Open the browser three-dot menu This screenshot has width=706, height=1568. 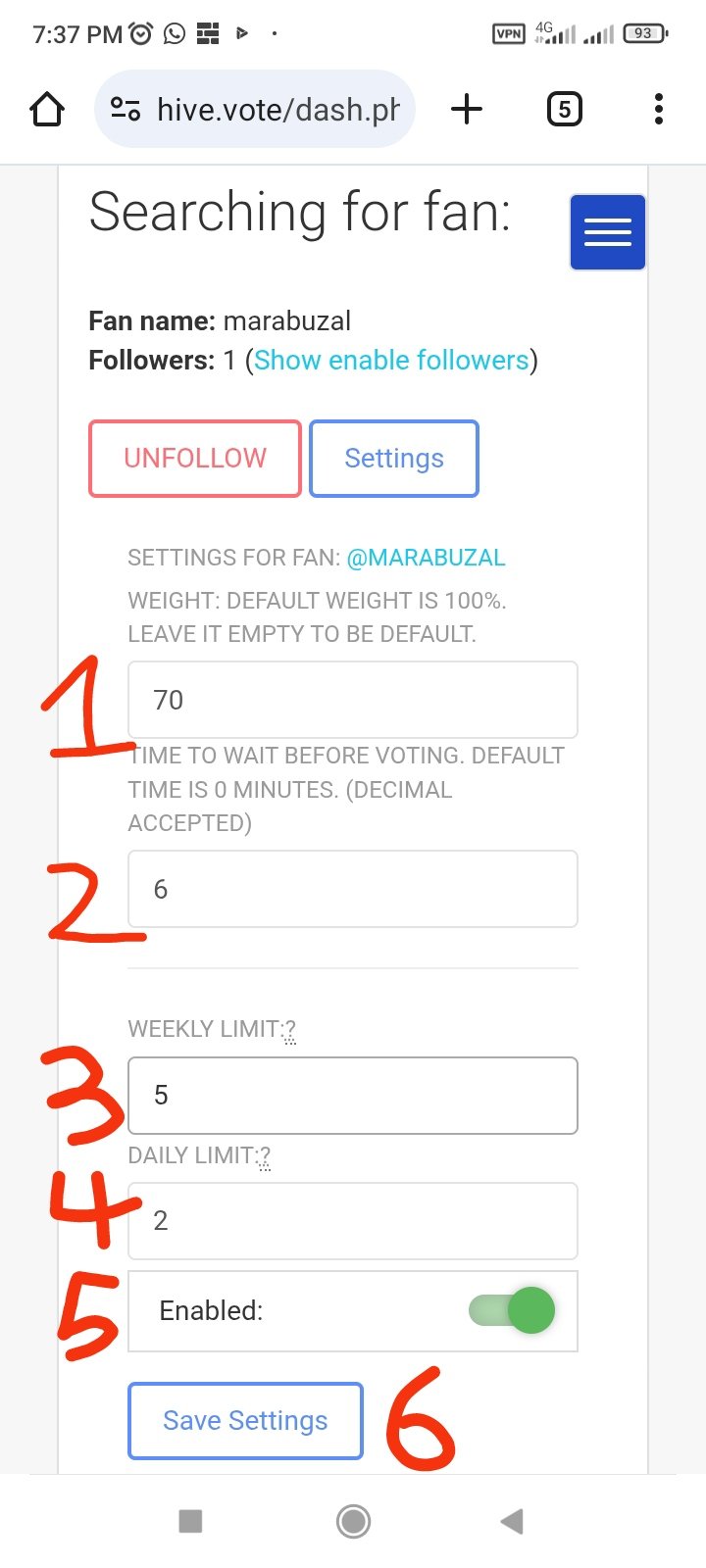coord(659,109)
